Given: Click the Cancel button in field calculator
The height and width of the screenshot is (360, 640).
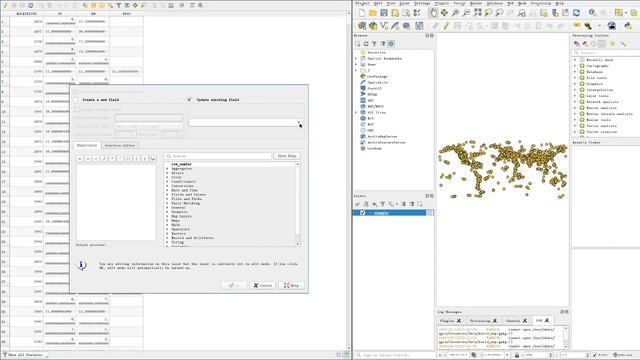Looking at the screenshot, I should click(x=262, y=285).
